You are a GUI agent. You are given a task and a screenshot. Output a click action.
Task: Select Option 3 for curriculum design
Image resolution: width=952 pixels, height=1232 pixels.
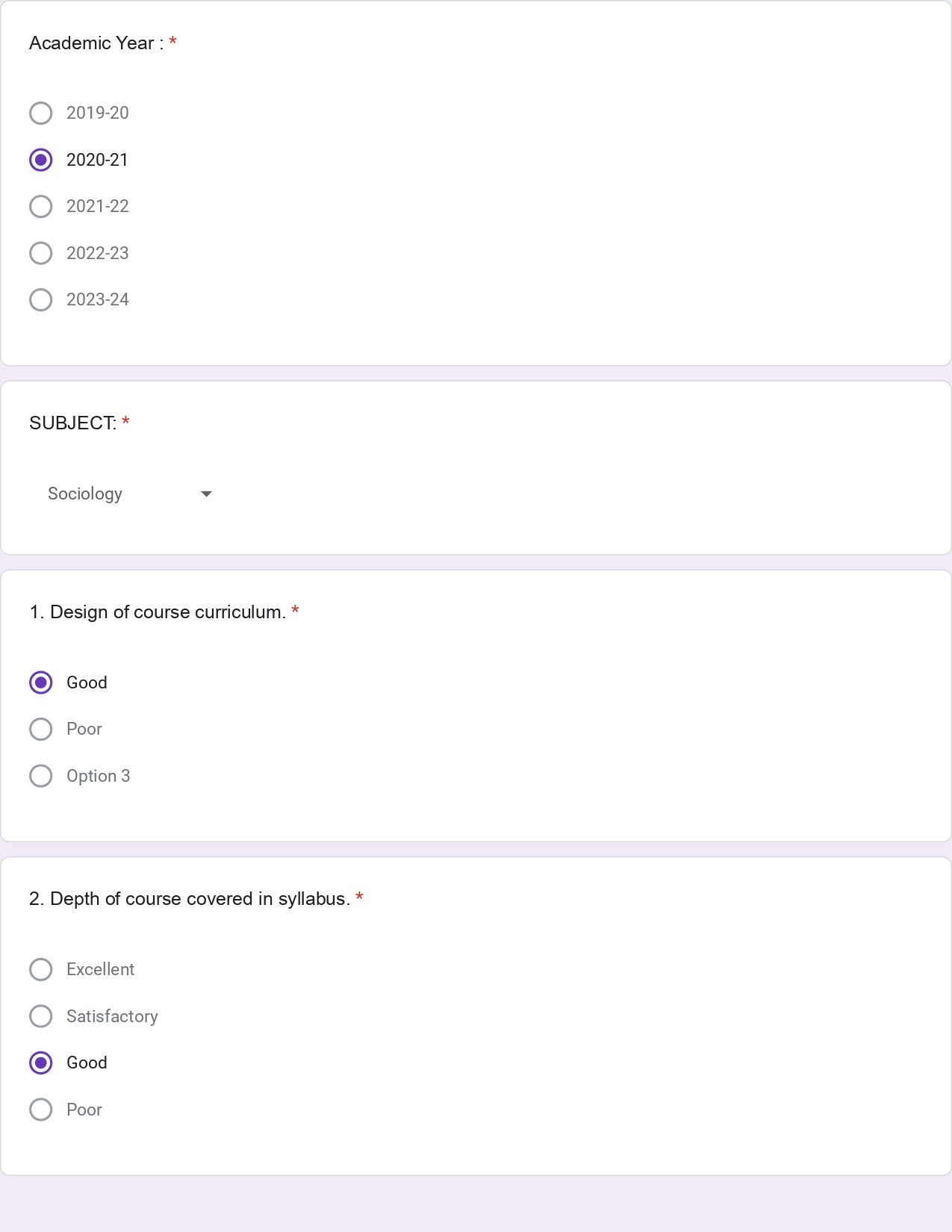coord(41,776)
